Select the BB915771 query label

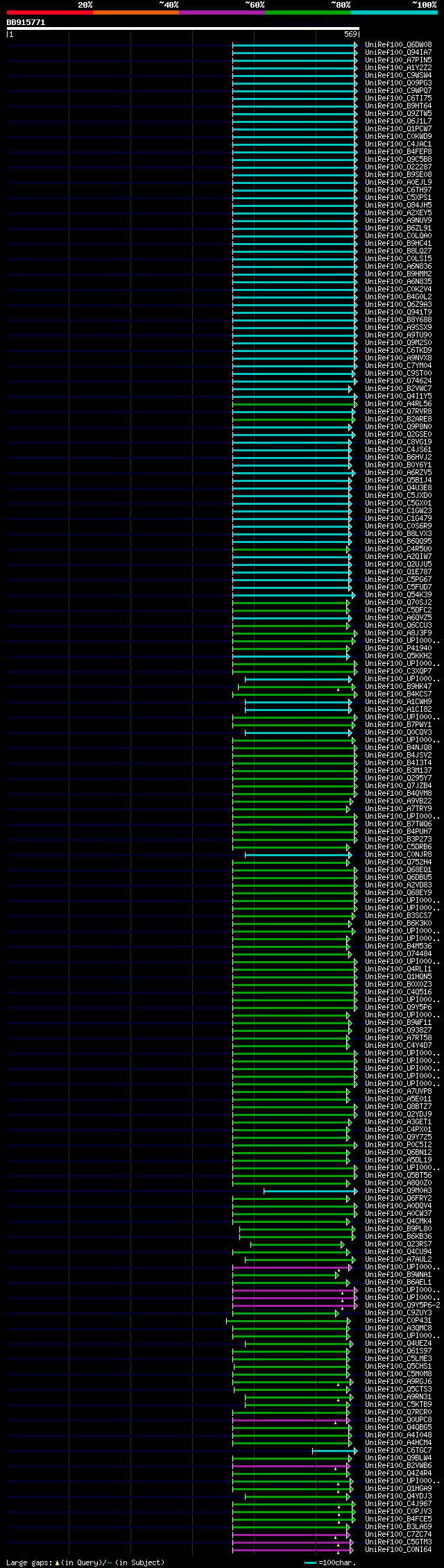point(26,22)
